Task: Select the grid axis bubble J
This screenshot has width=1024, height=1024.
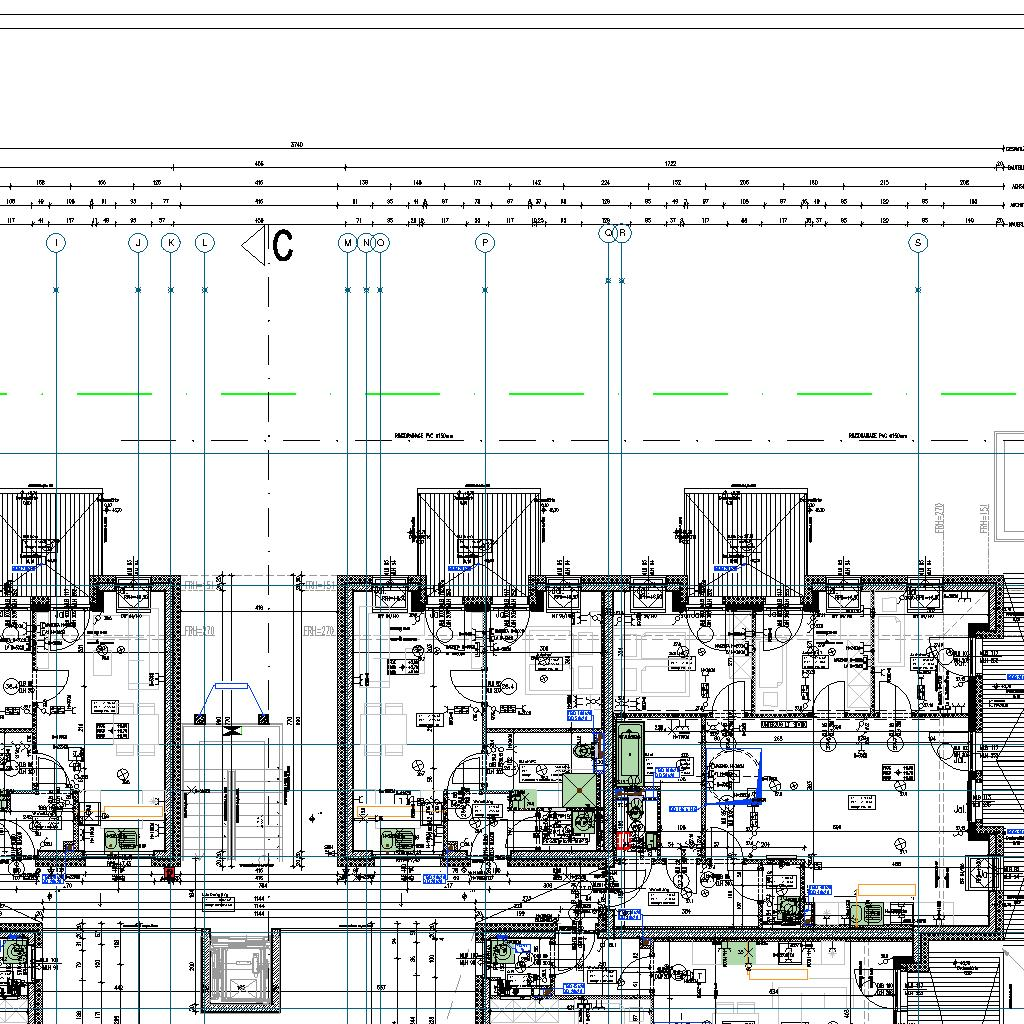Action: coord(138,243)
